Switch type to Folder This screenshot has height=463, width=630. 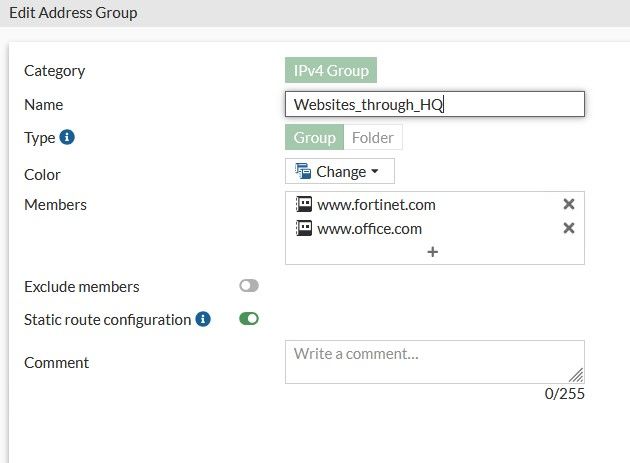point(373,138)
